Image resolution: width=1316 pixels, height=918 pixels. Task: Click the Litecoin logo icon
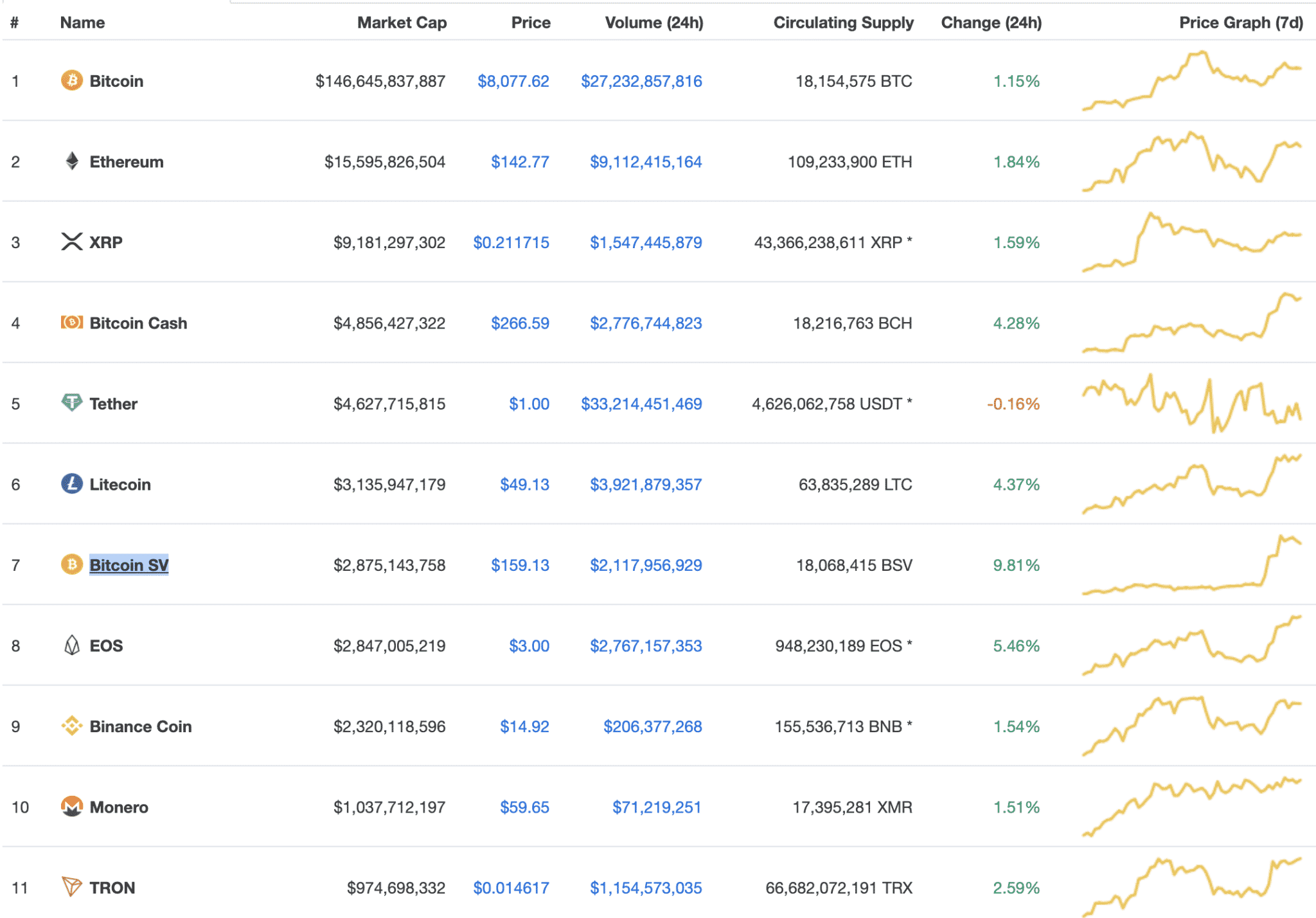coord(71,483)
